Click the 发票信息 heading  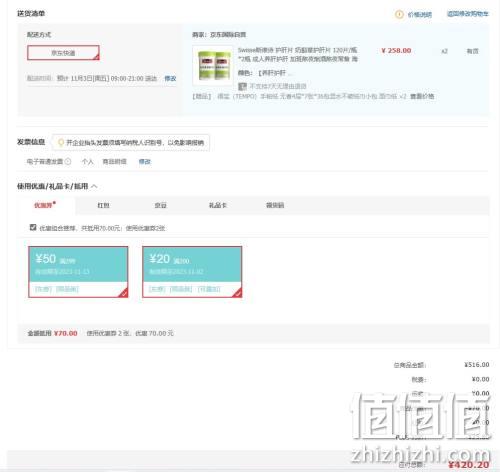click(31, 142)
